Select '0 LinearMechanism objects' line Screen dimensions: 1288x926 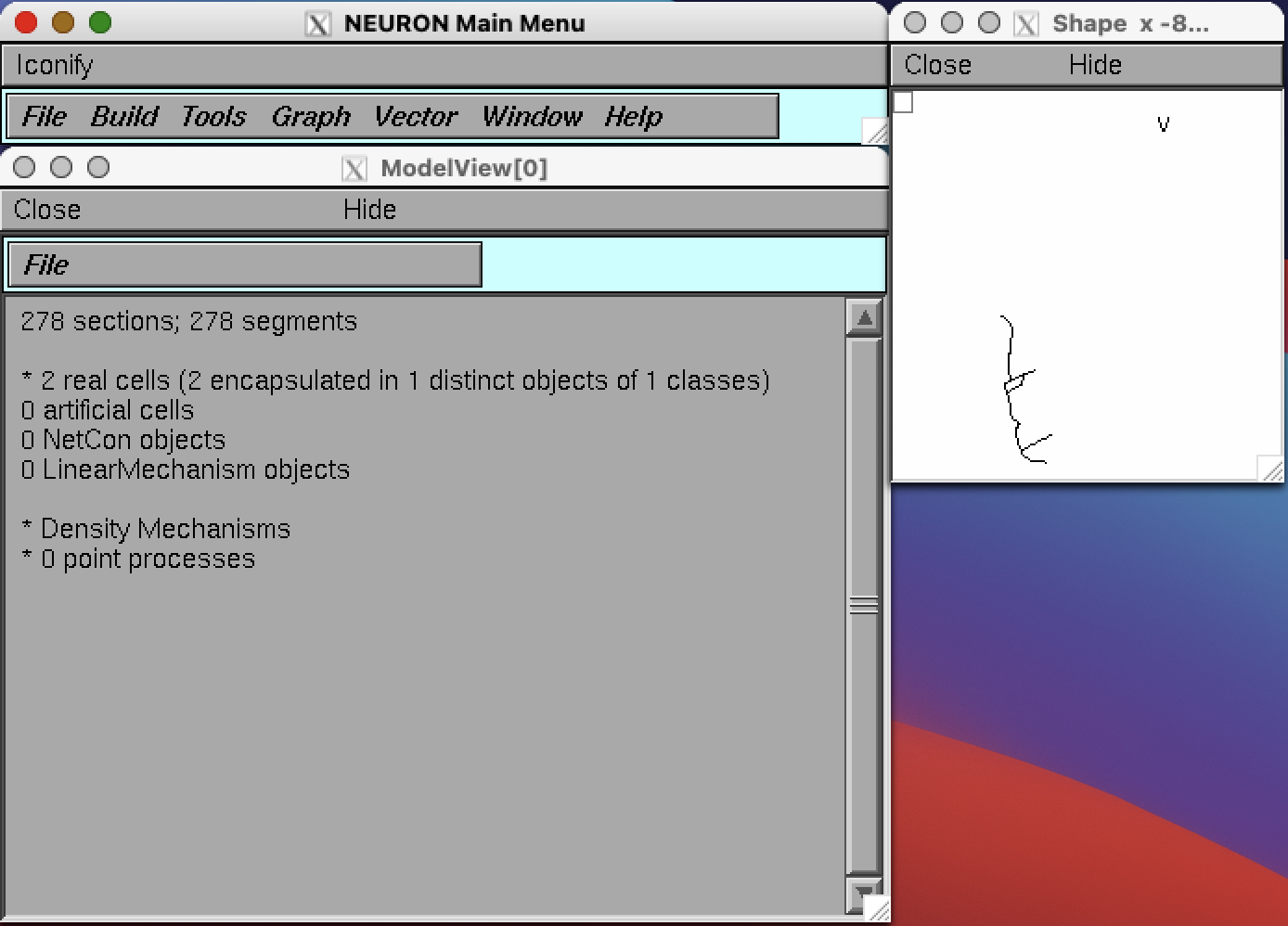185,469
